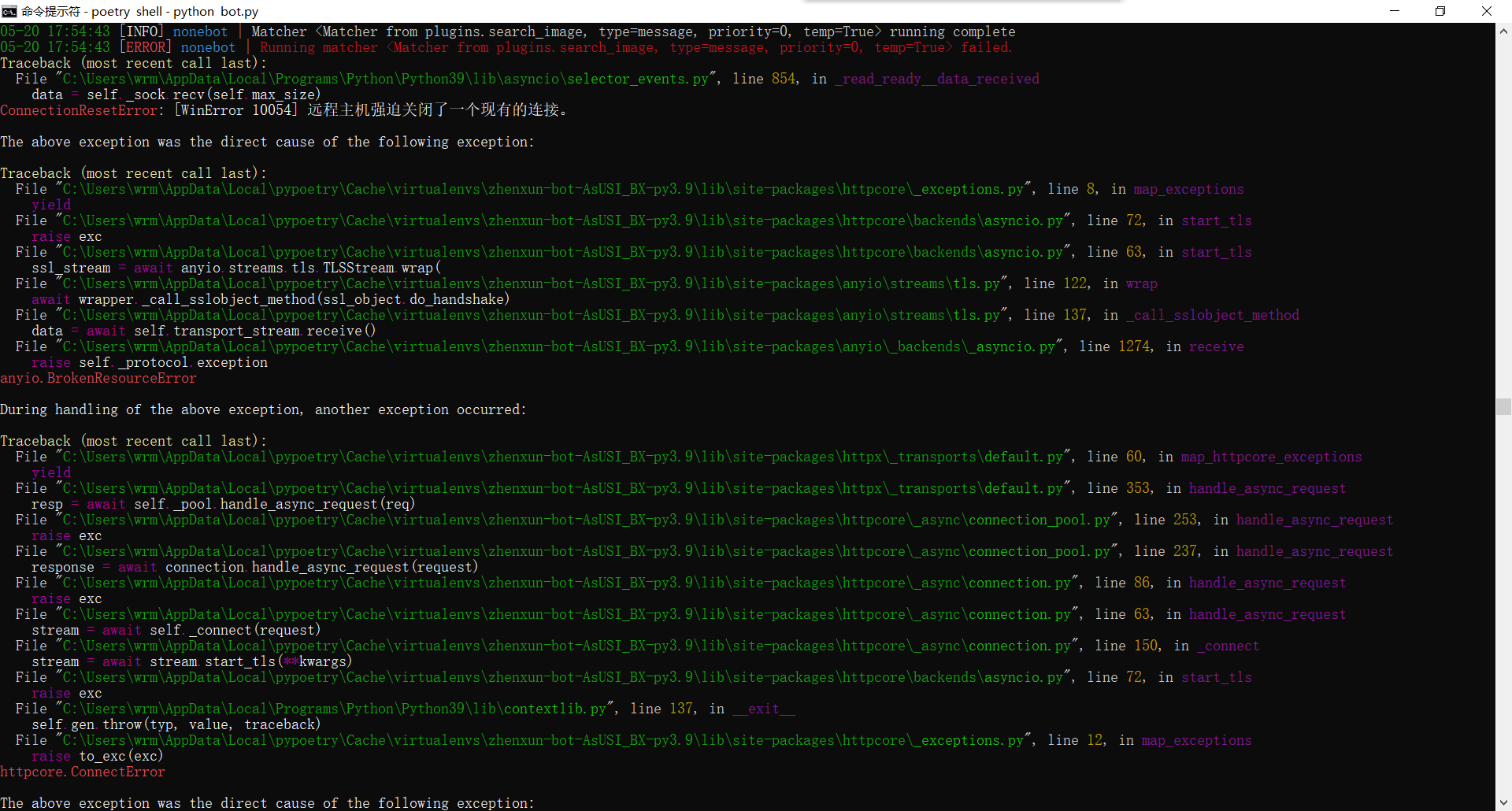Click the 'line 1274' text in receive frame

(1114, 346)
